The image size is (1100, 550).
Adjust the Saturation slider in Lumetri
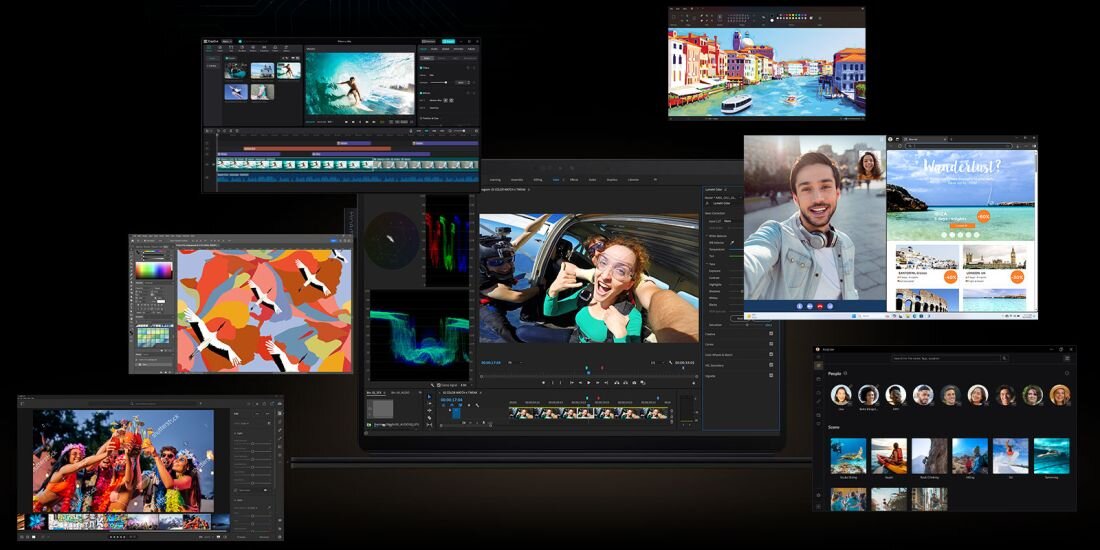click(749, 325)
